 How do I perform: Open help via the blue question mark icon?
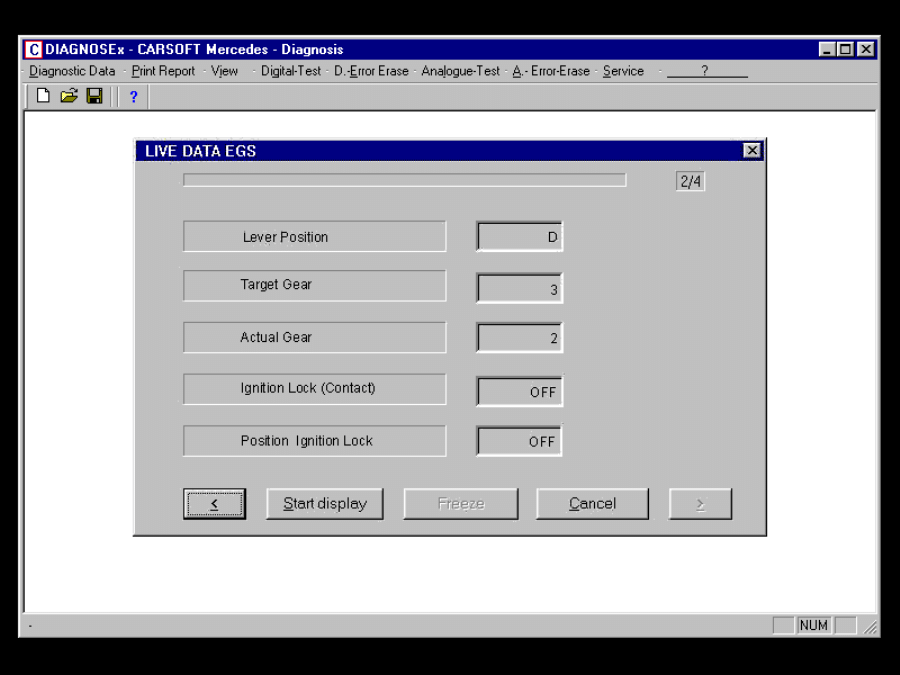pos(133,96)
